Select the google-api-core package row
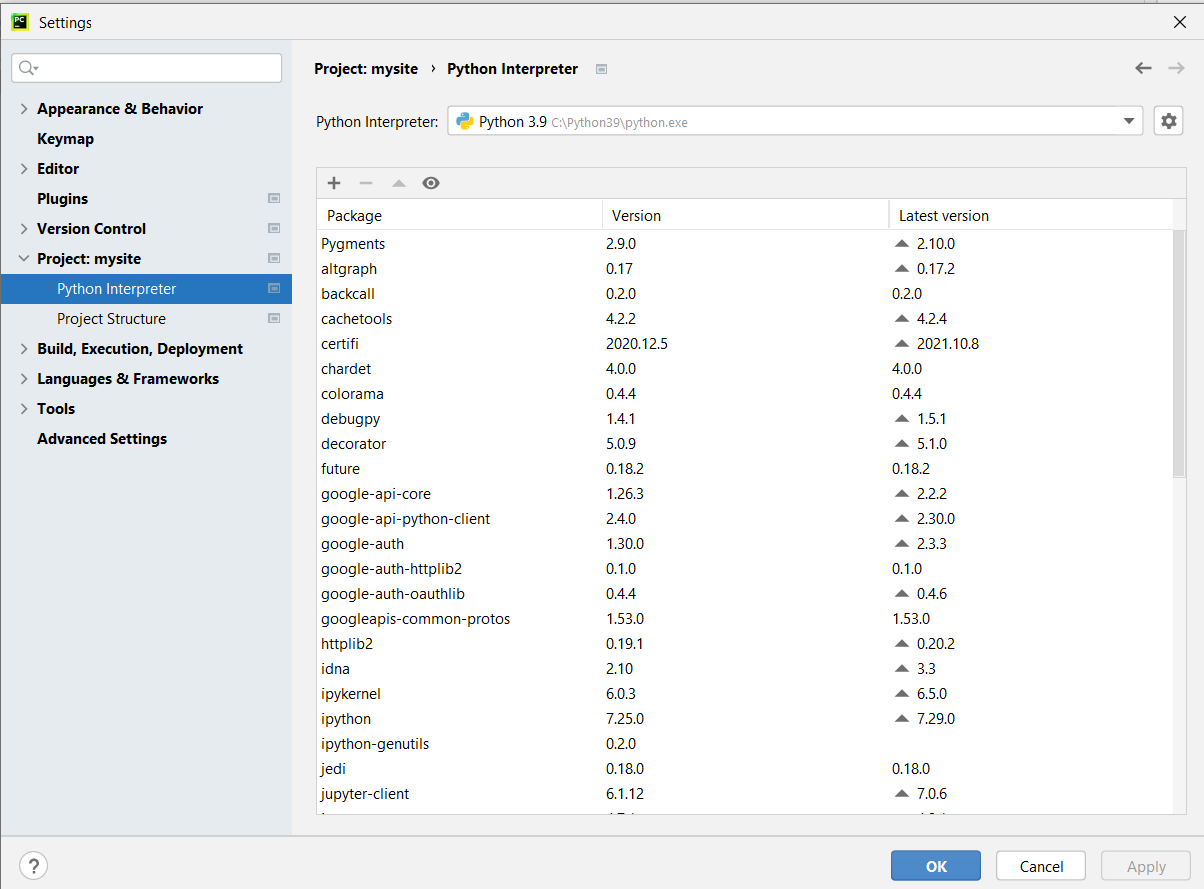Image resolution: width=1204 pixels, height=889 pixels. (x=745, y=494)
